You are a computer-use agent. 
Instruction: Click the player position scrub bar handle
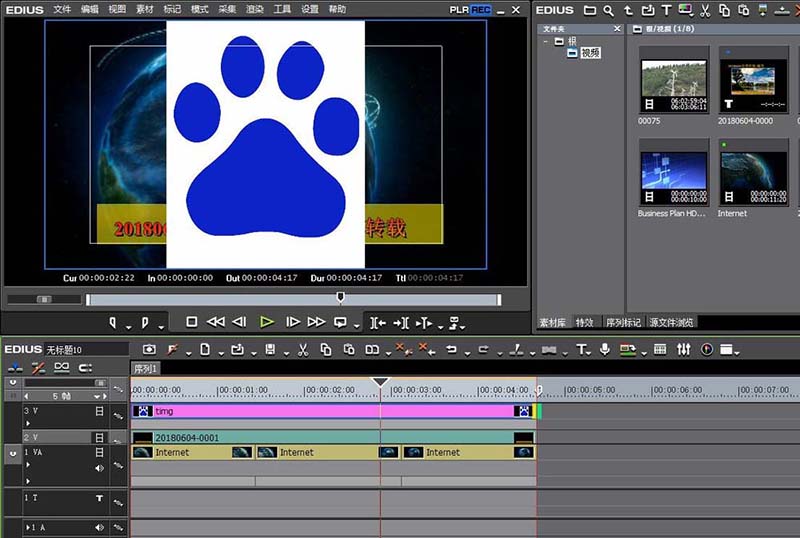340,297
